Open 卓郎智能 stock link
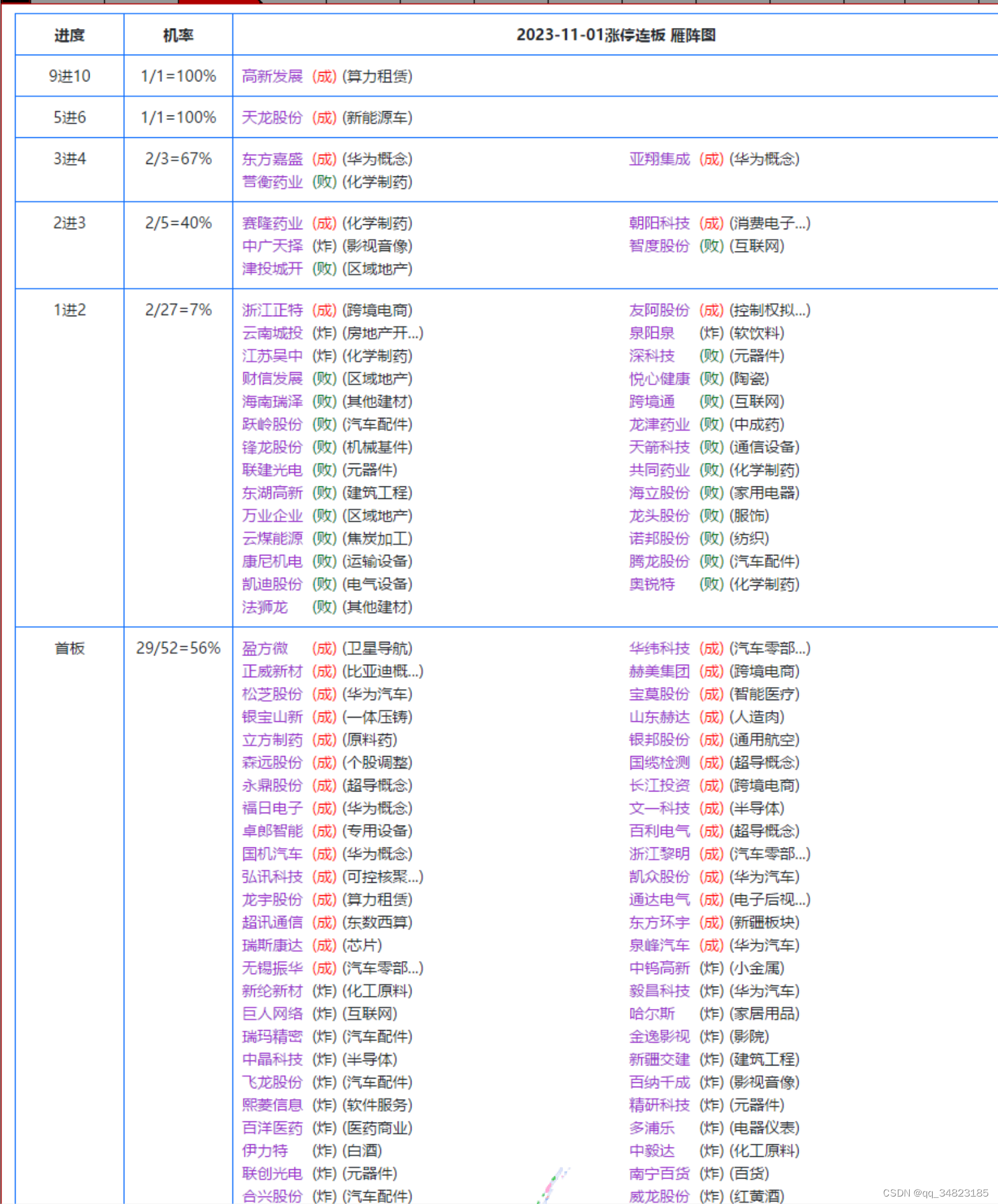998x1204 pixels. (272, 831)
